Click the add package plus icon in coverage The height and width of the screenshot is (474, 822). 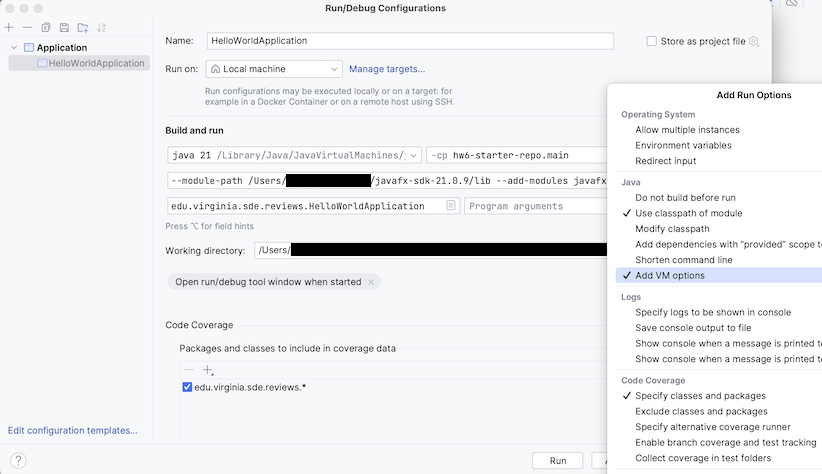click(x=208, y=370)
